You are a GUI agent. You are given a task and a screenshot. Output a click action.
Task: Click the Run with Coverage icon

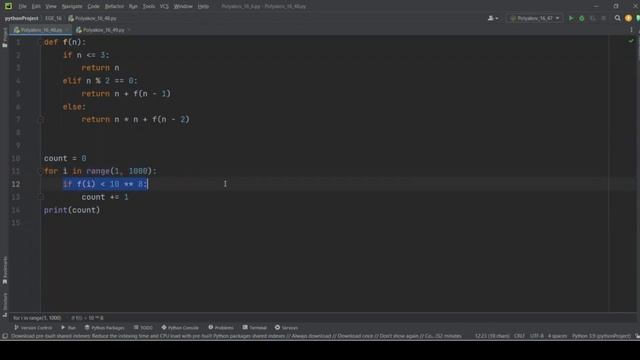pyautogui.click(x=593, y=18)
